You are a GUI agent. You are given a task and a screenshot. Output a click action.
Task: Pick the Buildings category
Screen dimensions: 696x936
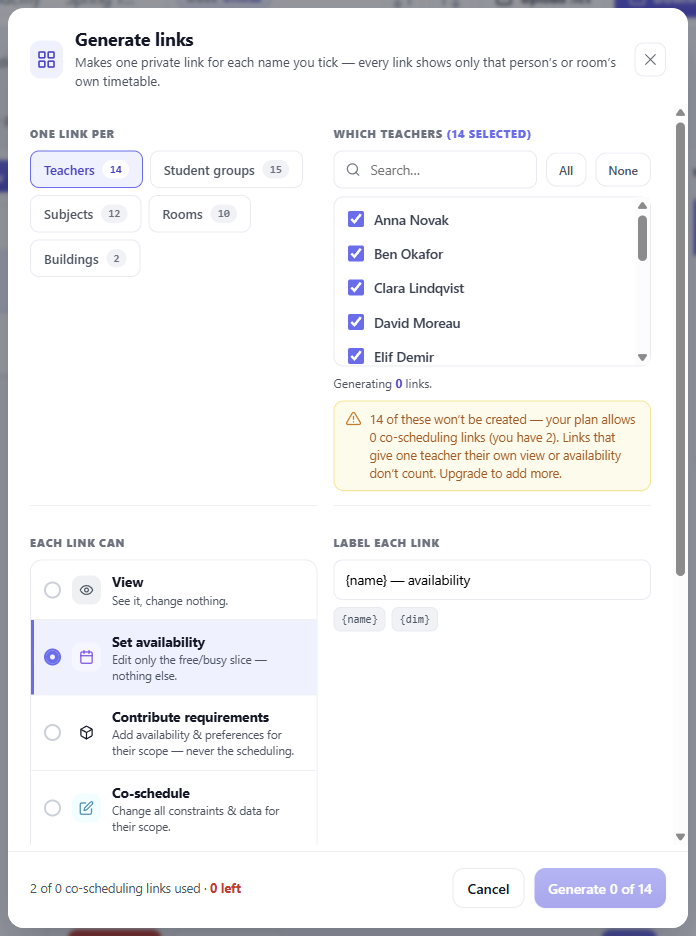tap(85, 258)
